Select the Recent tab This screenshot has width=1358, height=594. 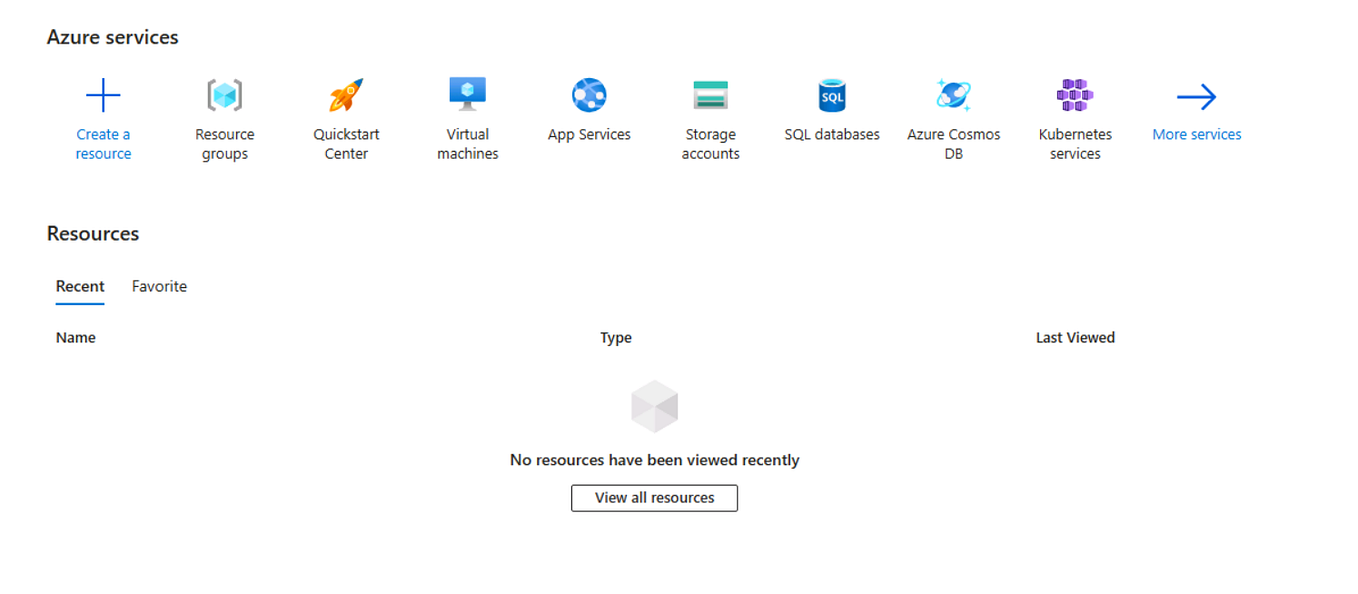point(79,286)
